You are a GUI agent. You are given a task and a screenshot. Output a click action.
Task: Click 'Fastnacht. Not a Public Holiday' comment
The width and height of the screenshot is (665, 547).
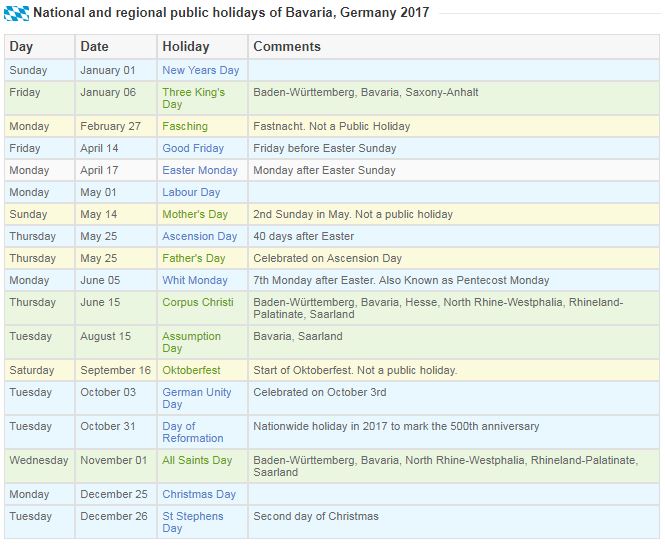tap(332, 126)
